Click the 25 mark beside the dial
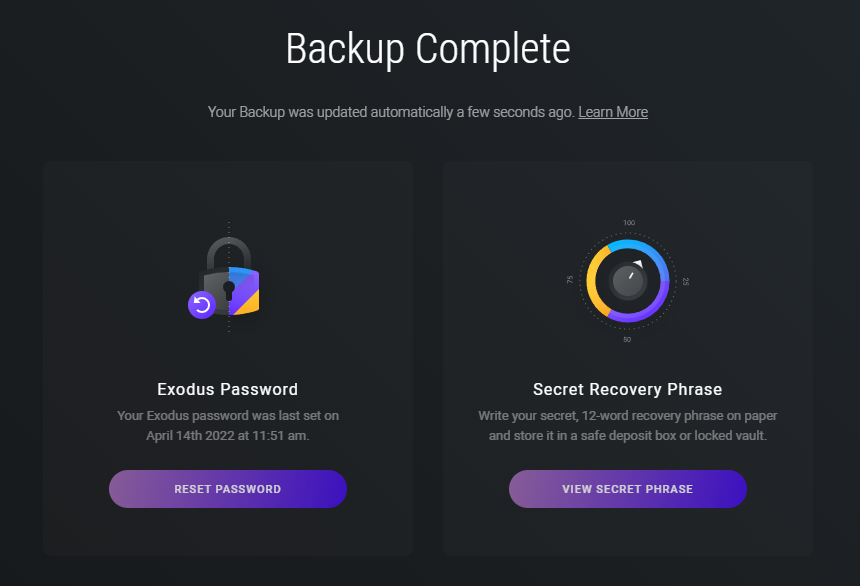 point(686,281)
